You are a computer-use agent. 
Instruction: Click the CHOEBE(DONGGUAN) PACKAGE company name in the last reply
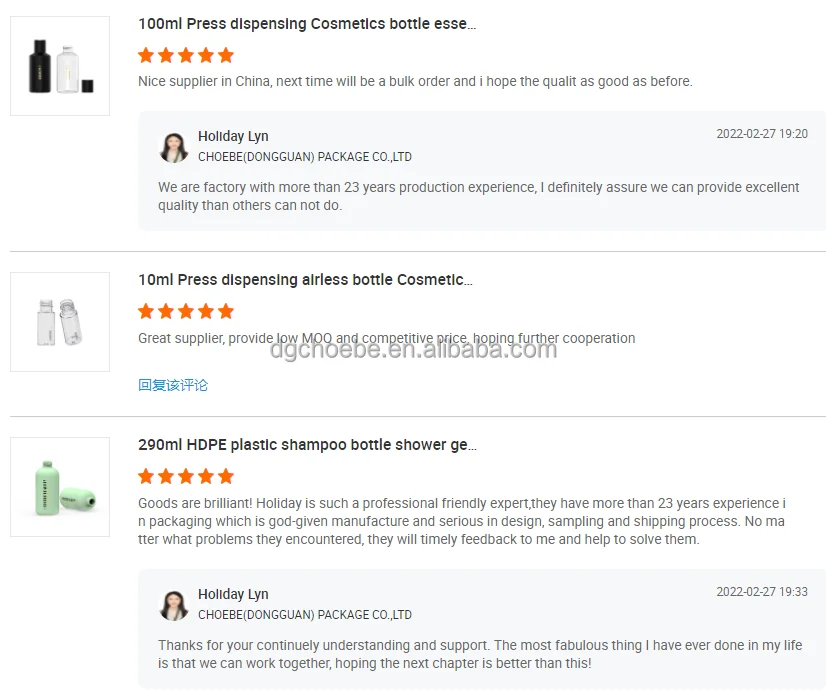click(x=305, y=615)
